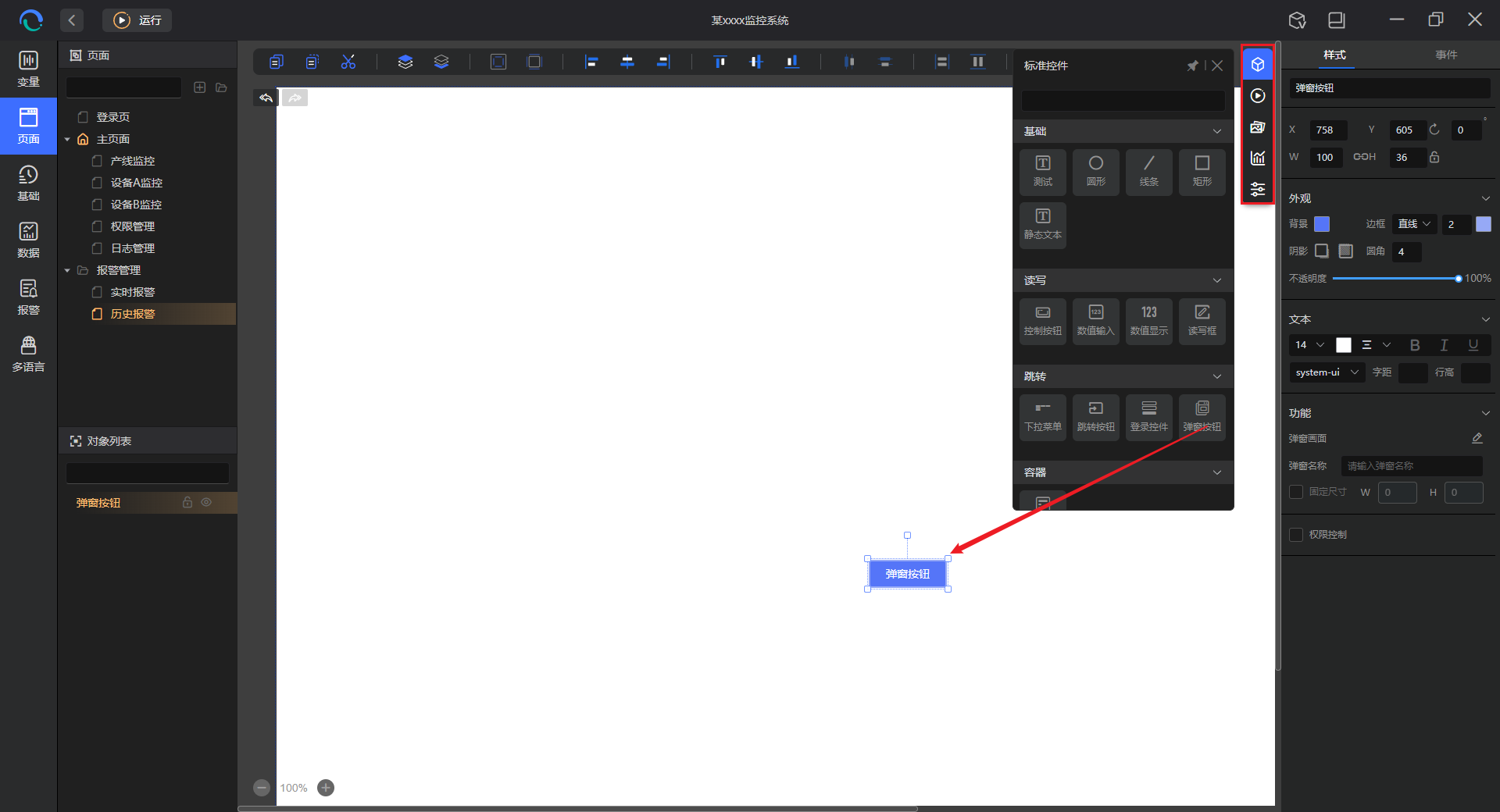Viewport: 1500px width, 812px height.
Task: Open the 基础 basics sidebar section
Action: pyautogui.click(x=28, y=183)
